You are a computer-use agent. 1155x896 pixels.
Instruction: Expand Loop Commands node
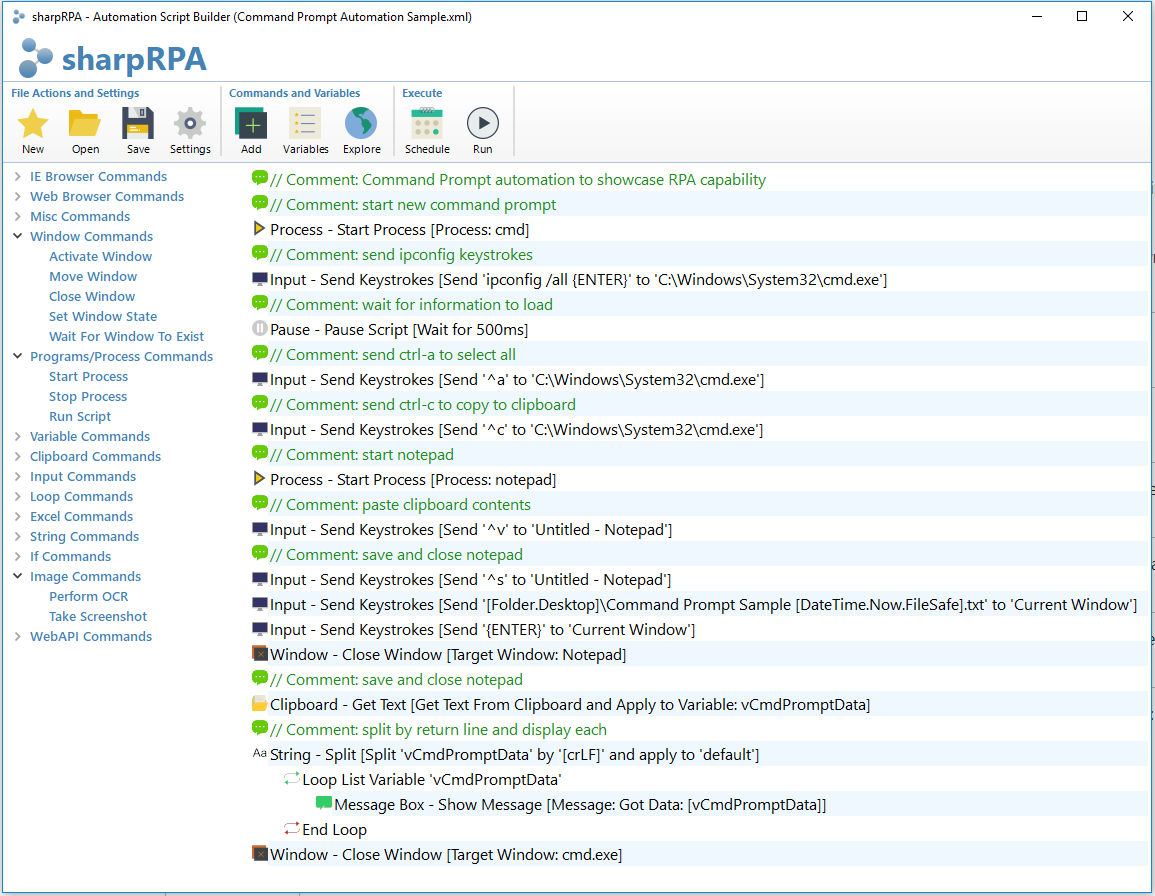[18, 496]
